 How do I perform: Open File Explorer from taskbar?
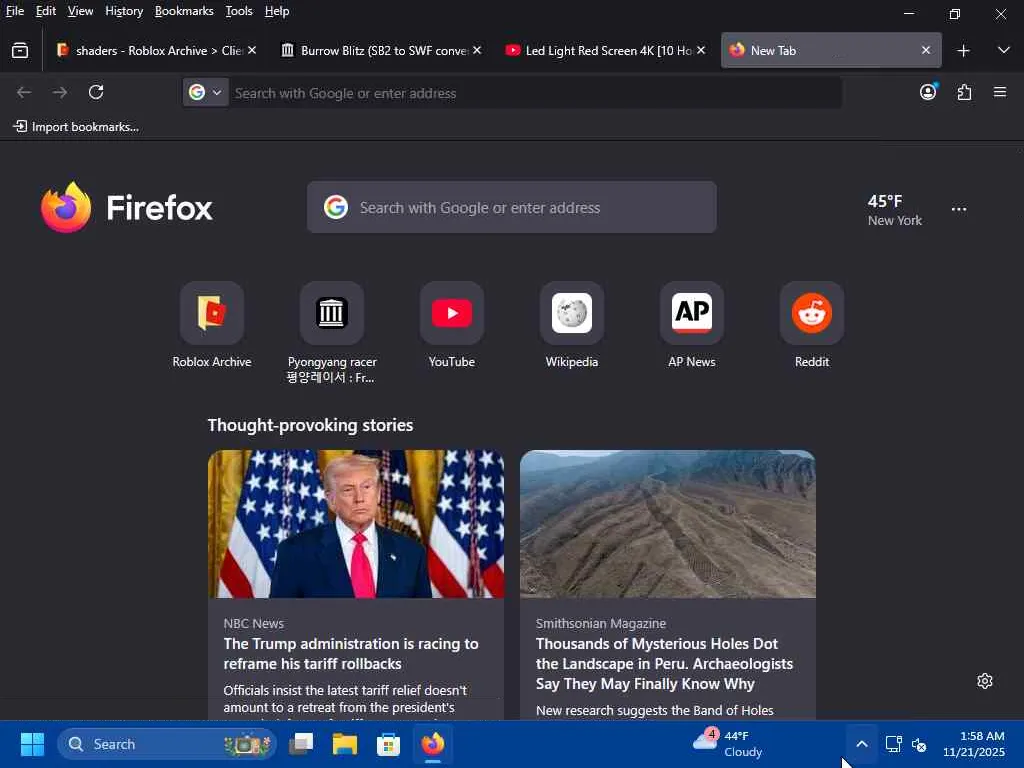coord(345,744)
